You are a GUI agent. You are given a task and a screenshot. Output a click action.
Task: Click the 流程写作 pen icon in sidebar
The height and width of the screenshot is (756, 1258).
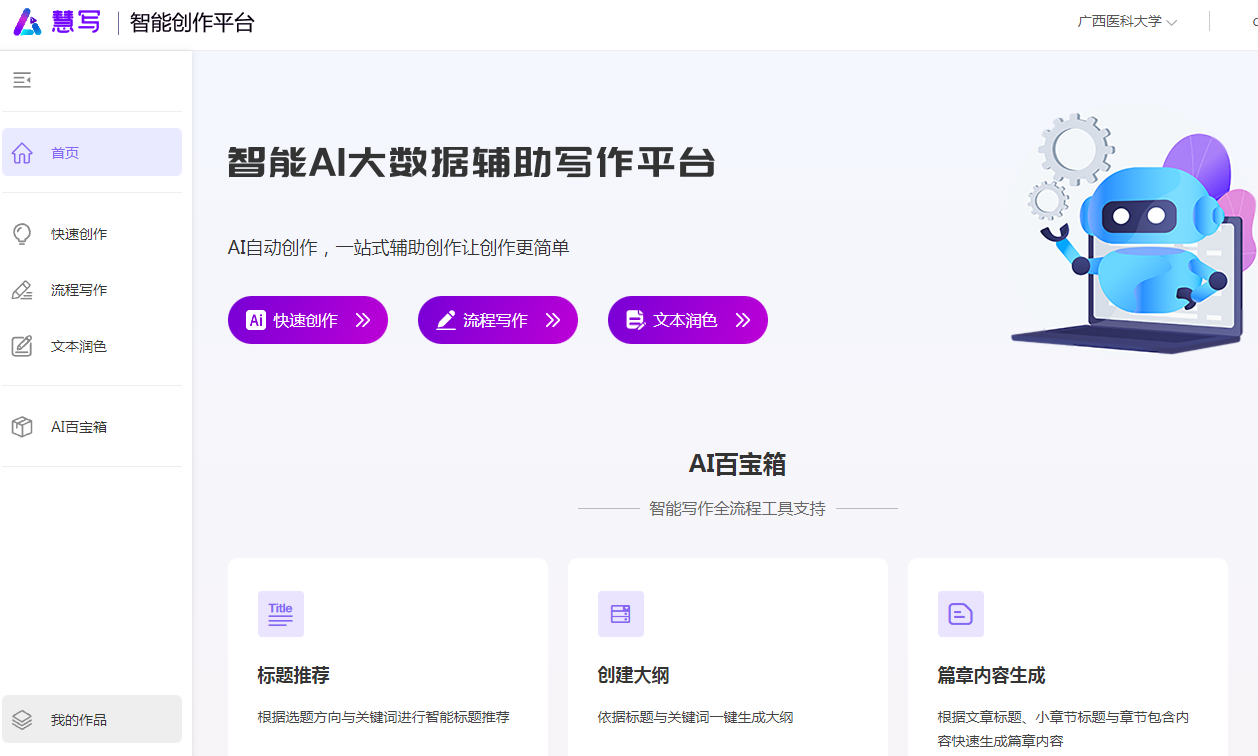click(x=22, y=289)
